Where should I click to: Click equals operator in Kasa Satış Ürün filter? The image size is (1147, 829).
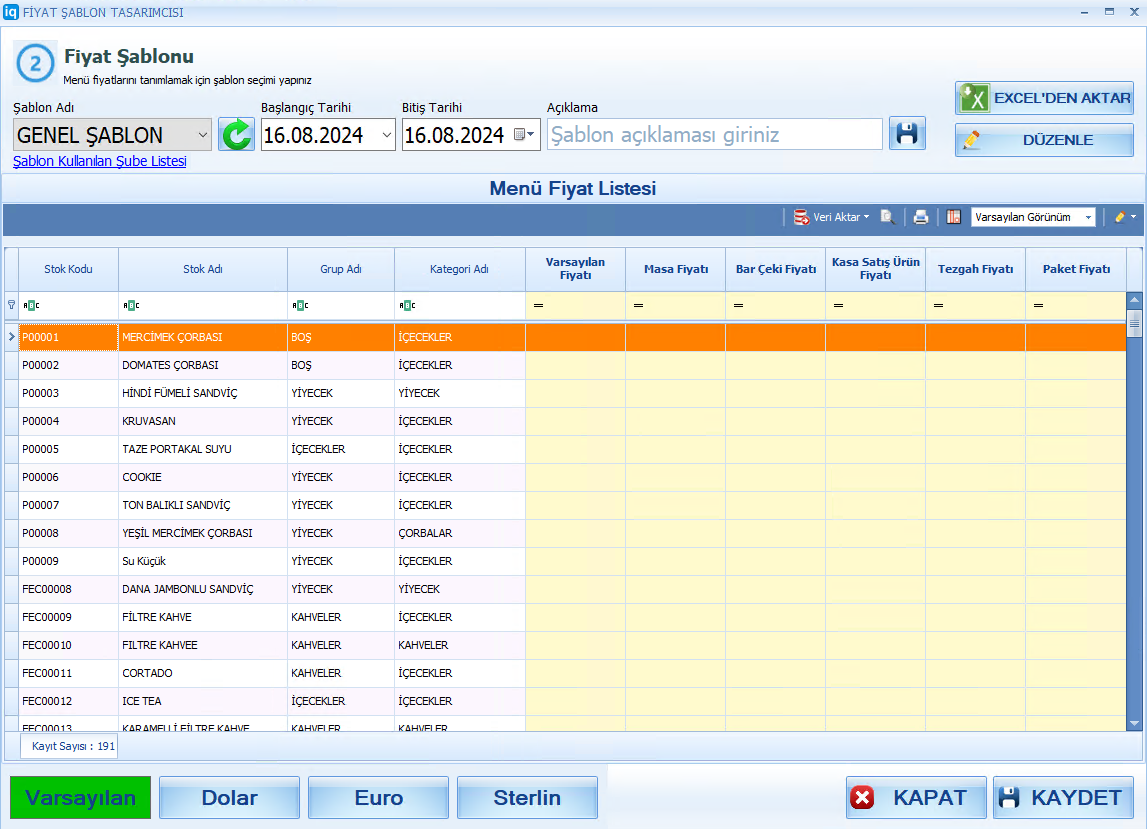[838, 306]
